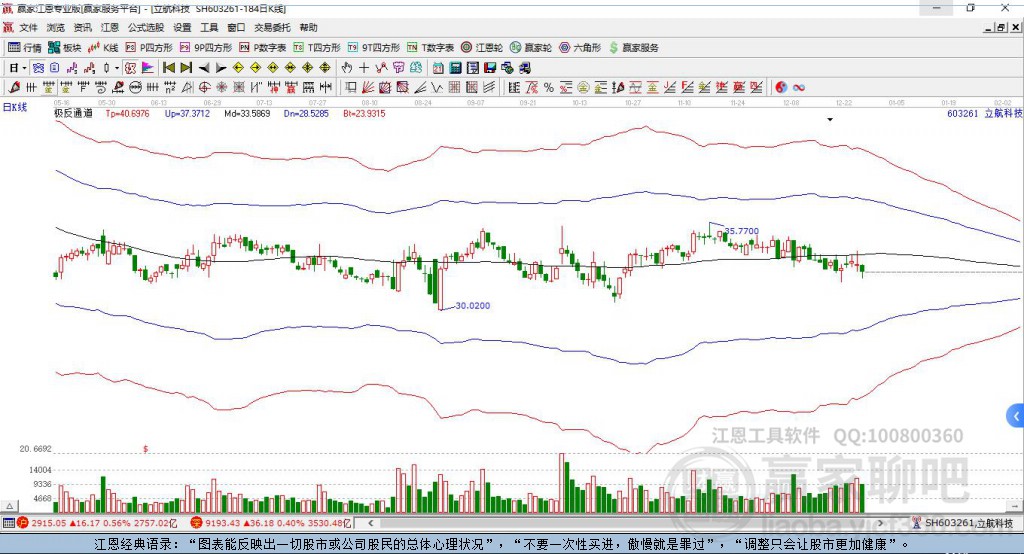
Task: Click the horizontal scrollbar track below chart
Action: 626,523
